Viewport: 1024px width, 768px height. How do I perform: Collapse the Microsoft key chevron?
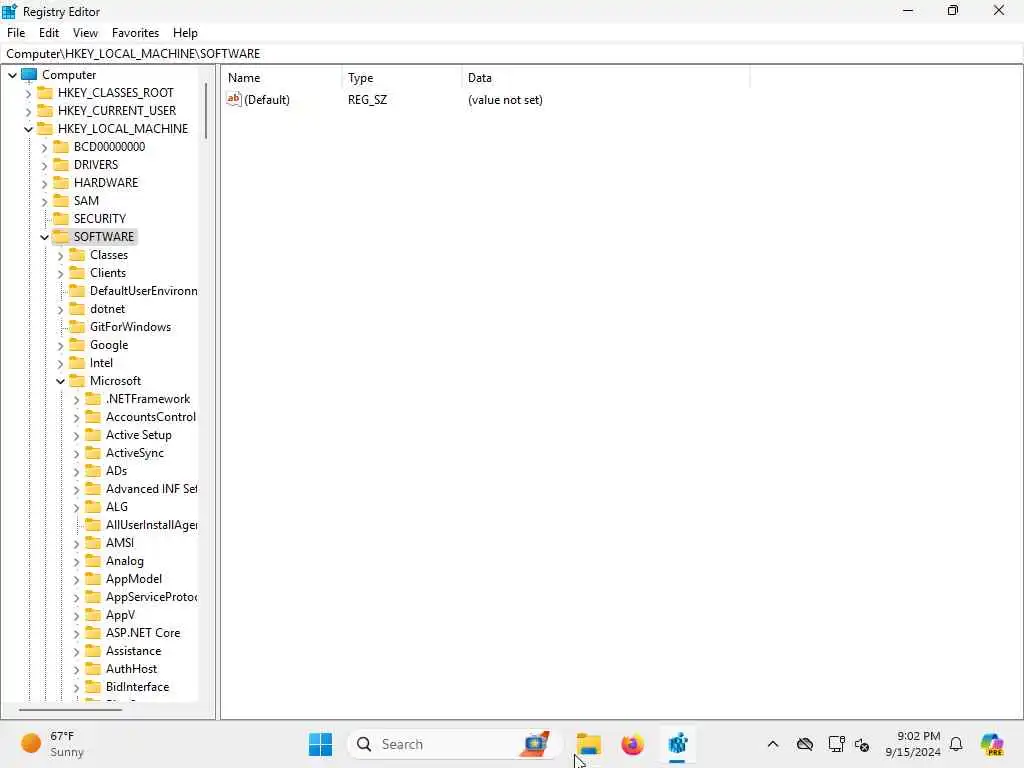(60, 381)
